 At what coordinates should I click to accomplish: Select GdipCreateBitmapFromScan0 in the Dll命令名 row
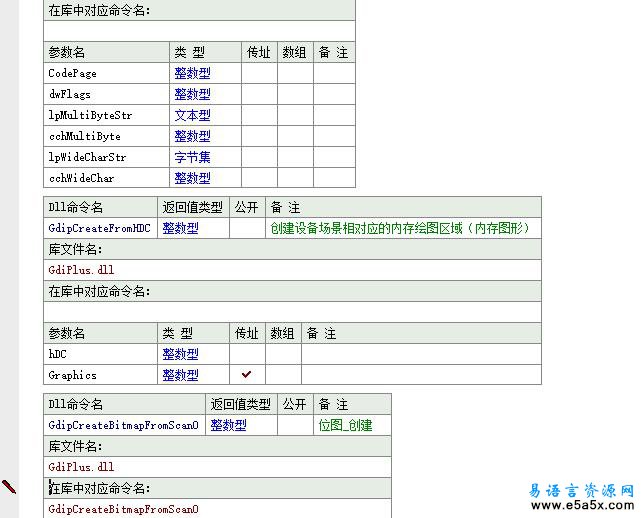tap(123, 425)
